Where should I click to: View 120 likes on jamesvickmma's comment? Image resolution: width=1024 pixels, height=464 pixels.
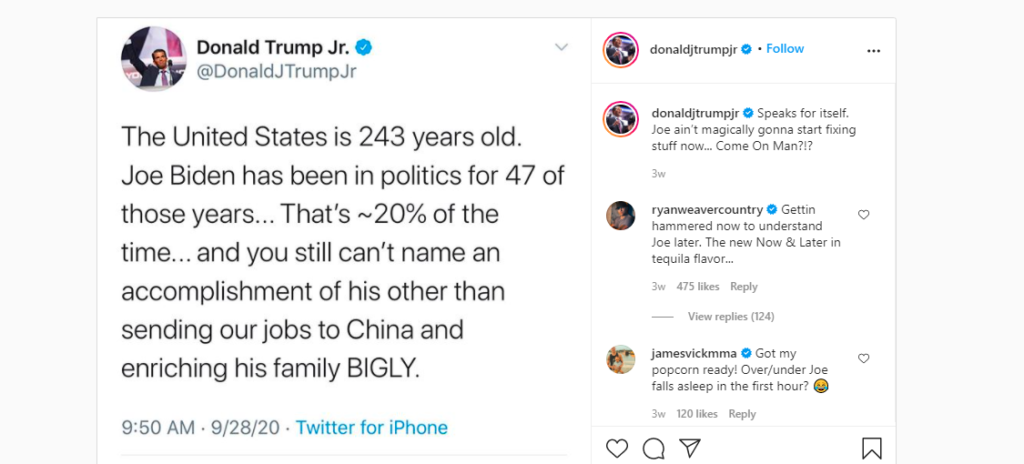click(697, 414)
